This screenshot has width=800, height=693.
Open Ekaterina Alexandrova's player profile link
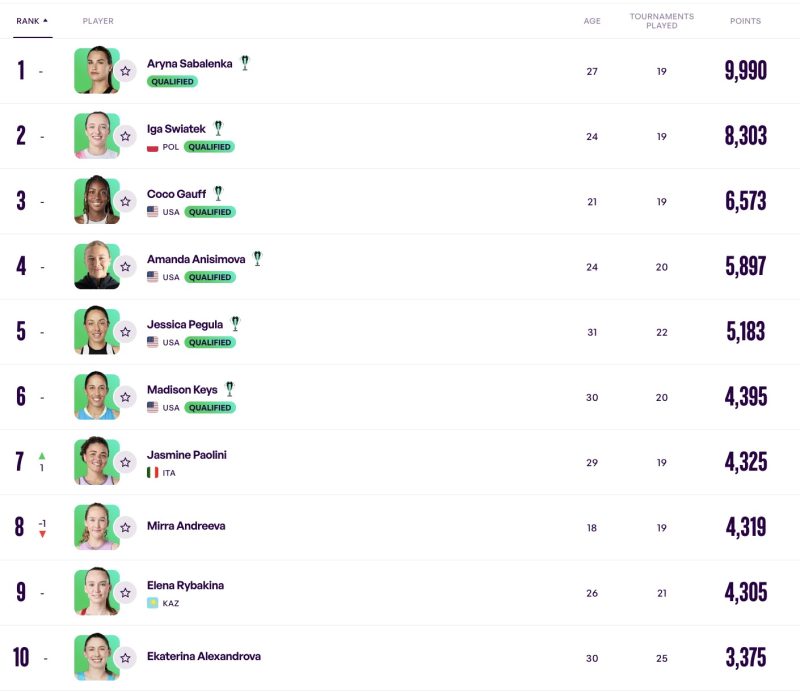204,657
